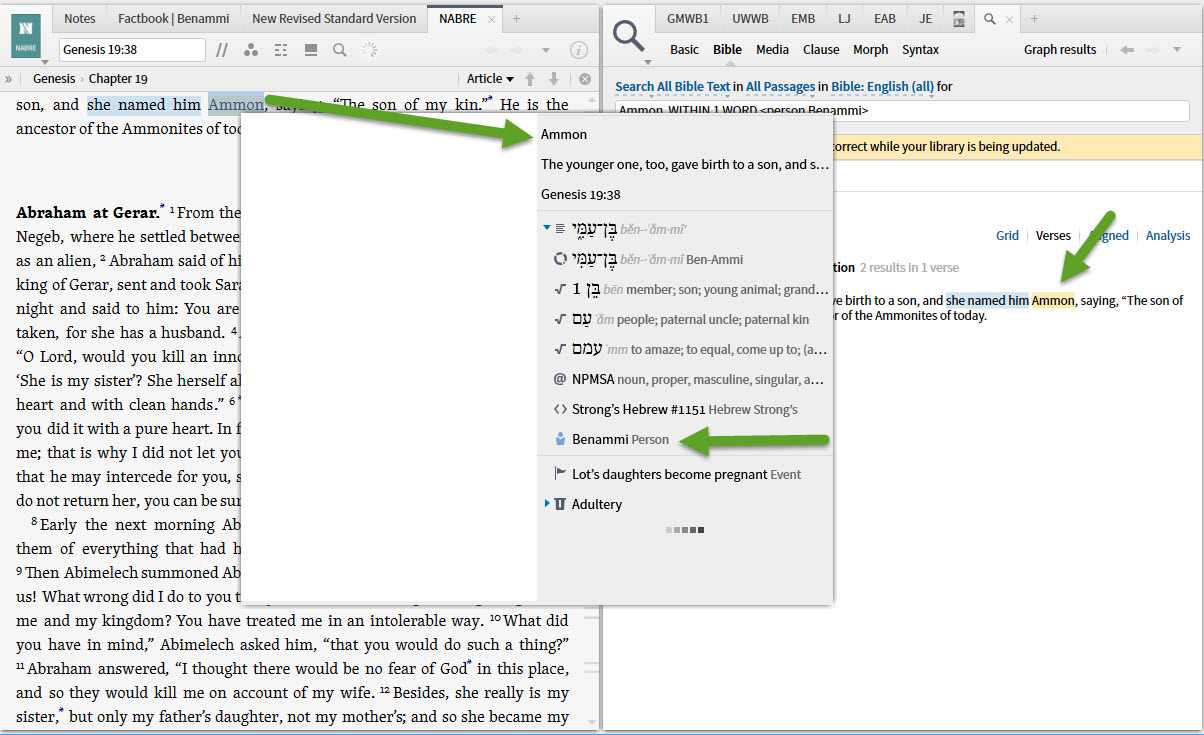Close the NABRE tab
Image resolution: width=1204 pixels, height=735 pixels.
point(492,19)
